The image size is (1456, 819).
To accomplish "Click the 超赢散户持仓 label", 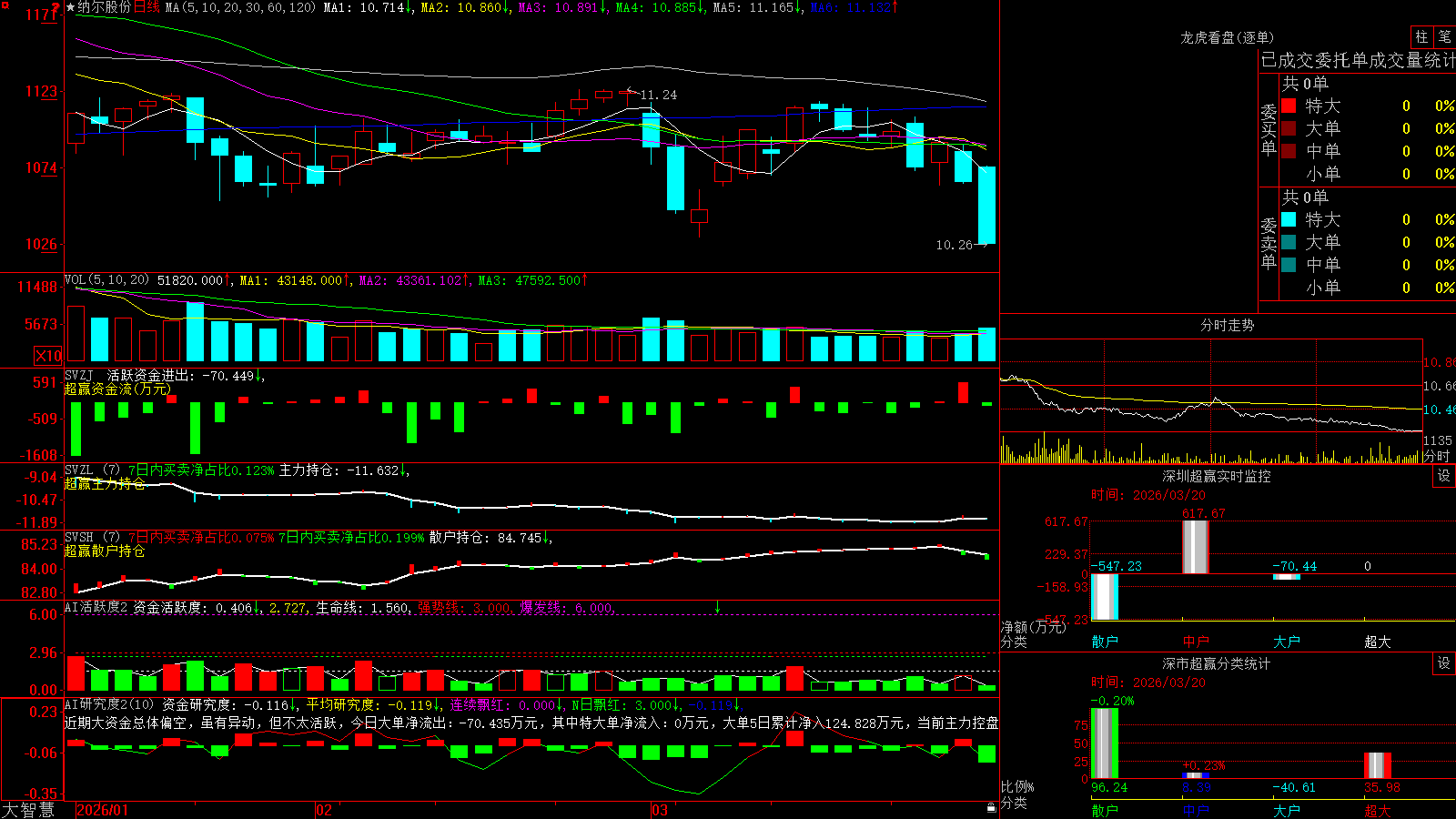I will (x=105, y=551).
